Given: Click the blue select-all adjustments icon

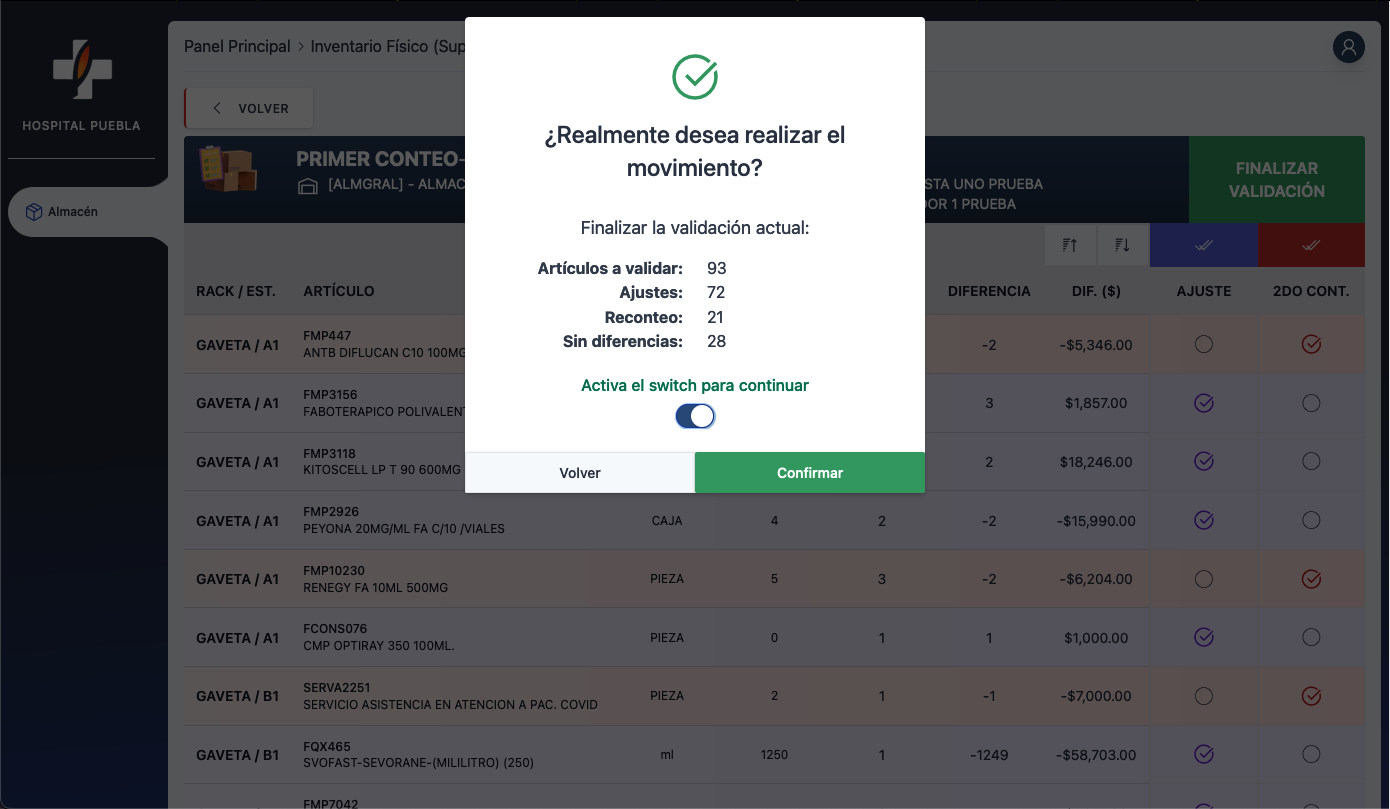Looking at the screenshot, I should coord(1203,245).
